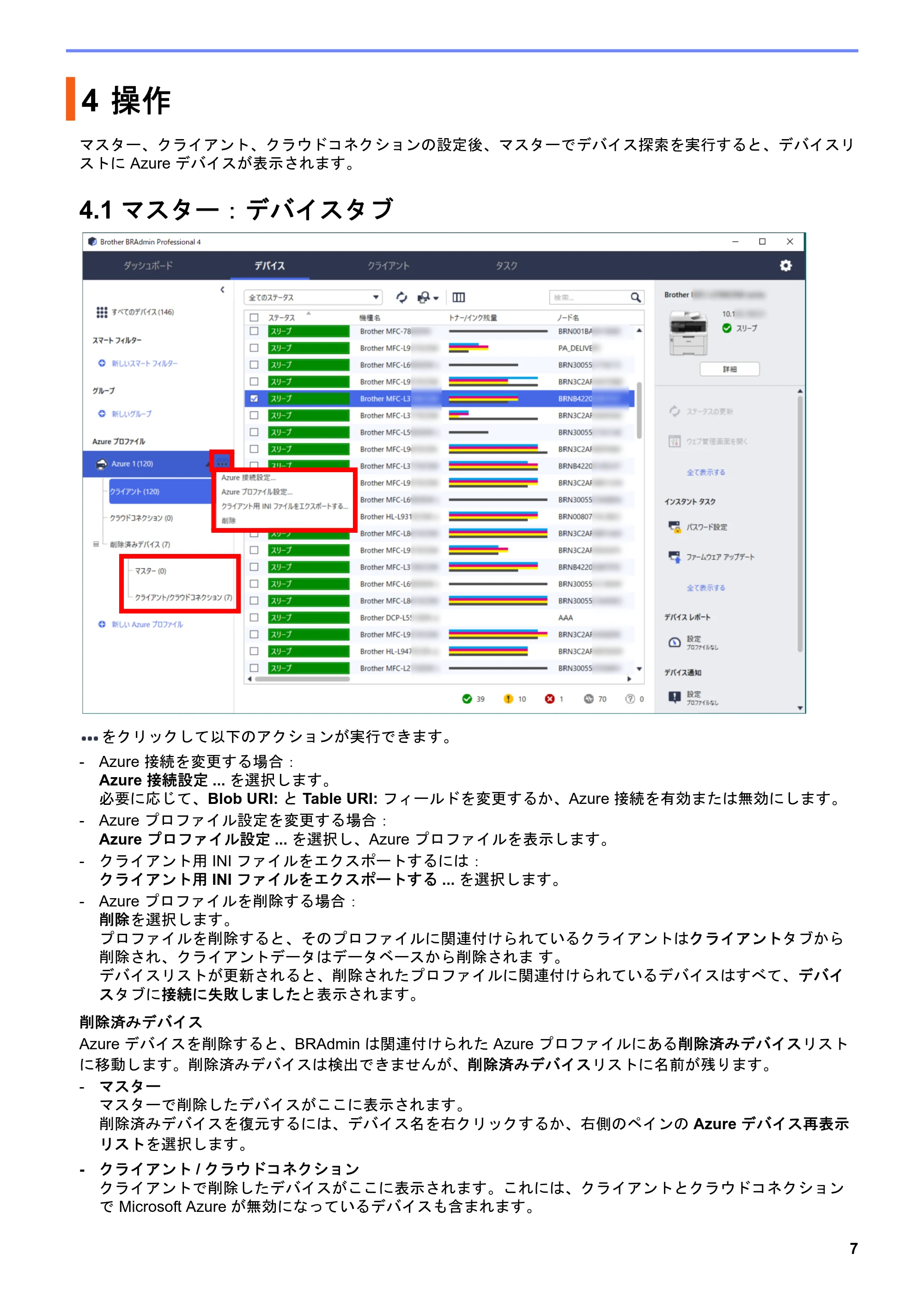
Task: Sort by the ステータス column header
Action: click(x=282, y=318)
